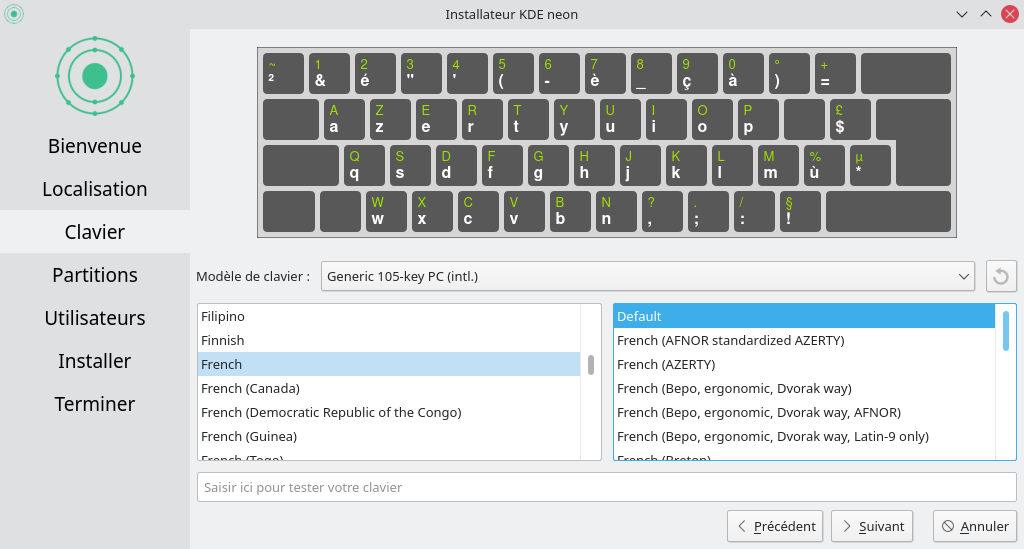This screenshot has height=549, width=1024.
Task: Select the Finnish keyboard layout
Action: pos(389,340)
